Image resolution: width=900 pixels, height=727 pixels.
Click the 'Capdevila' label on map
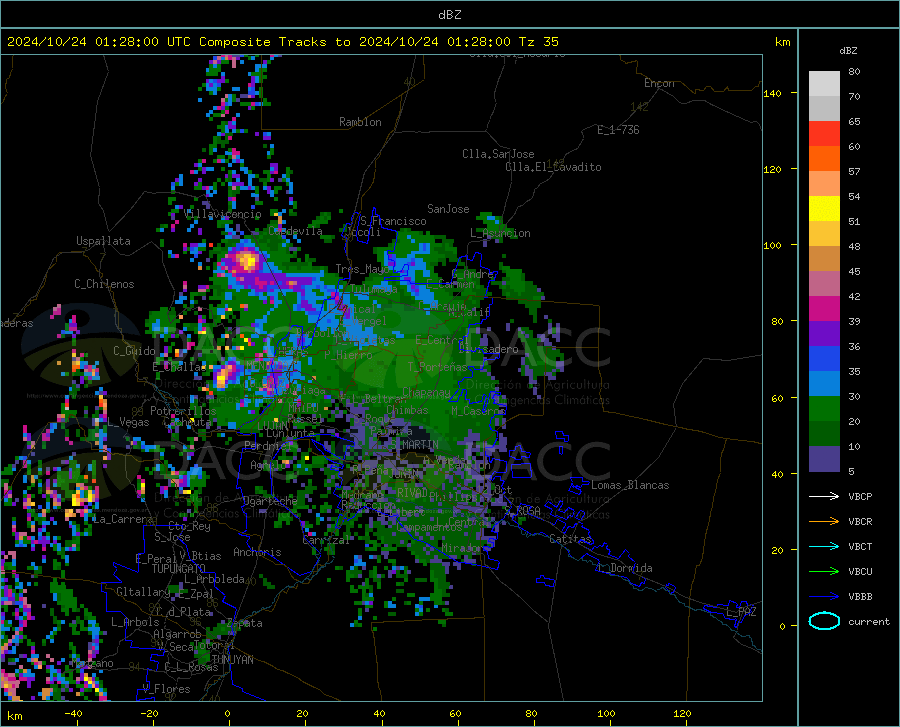click(295, 231)
